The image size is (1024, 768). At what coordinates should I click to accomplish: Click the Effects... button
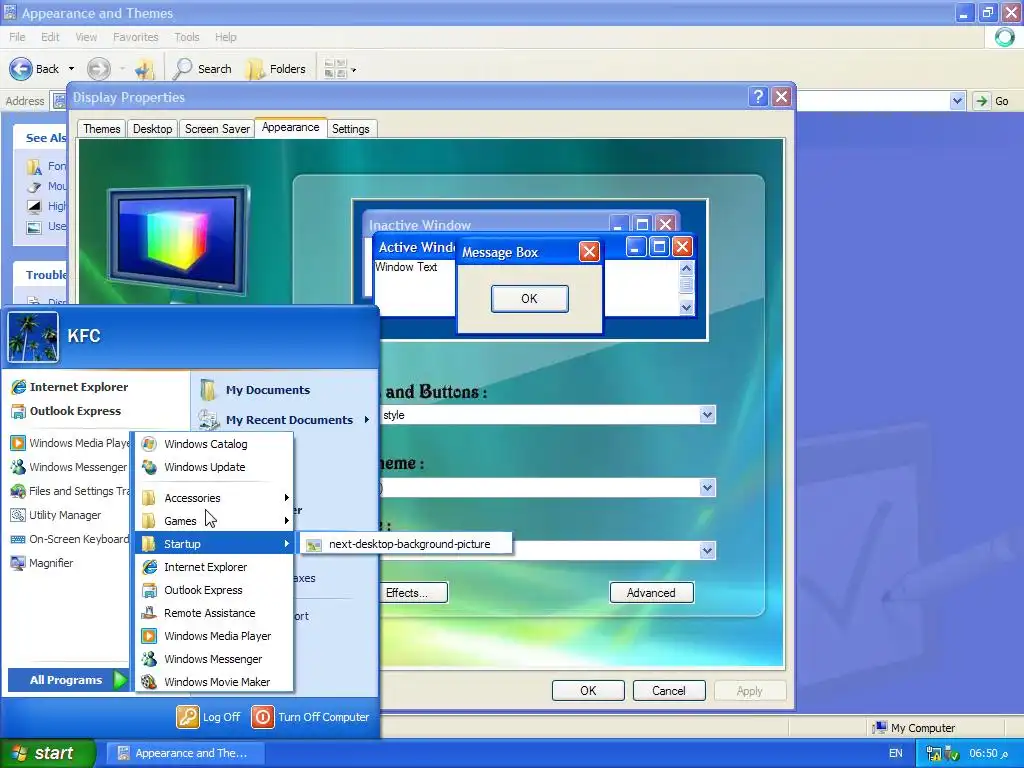414,593
